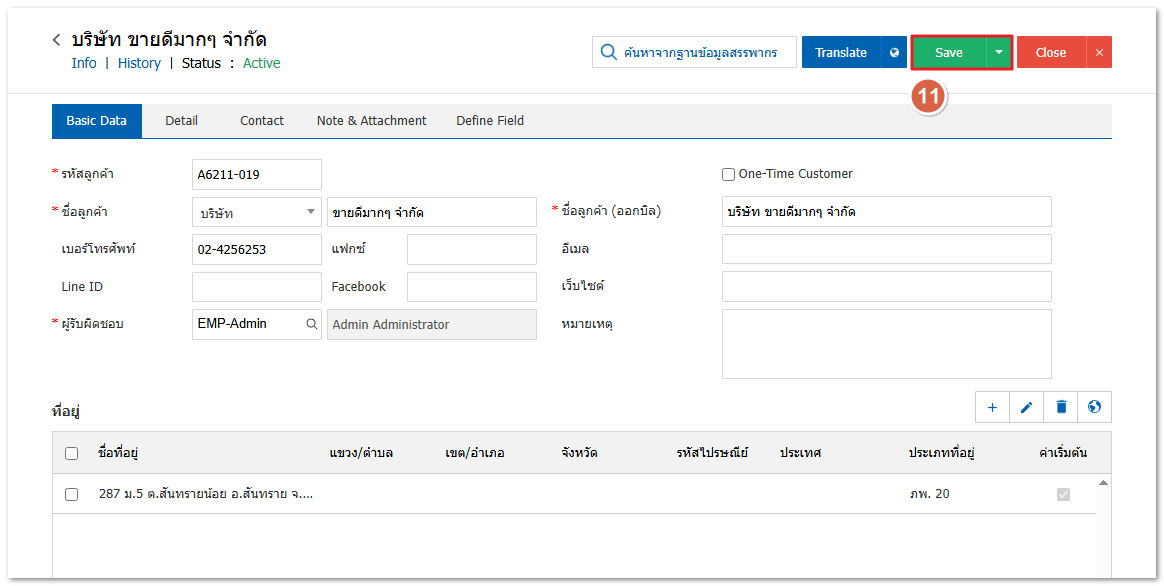Expand the Save button dropdown arrow
1164x586 pixels.
point(999,53)
